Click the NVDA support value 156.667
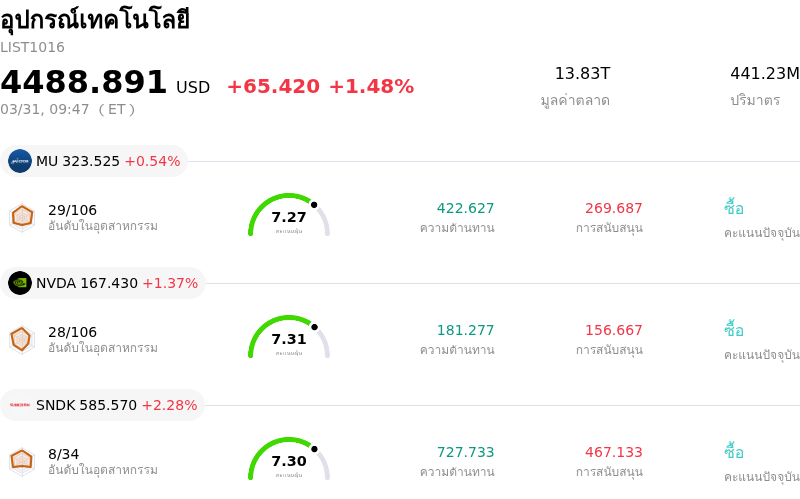 (614, 331)
